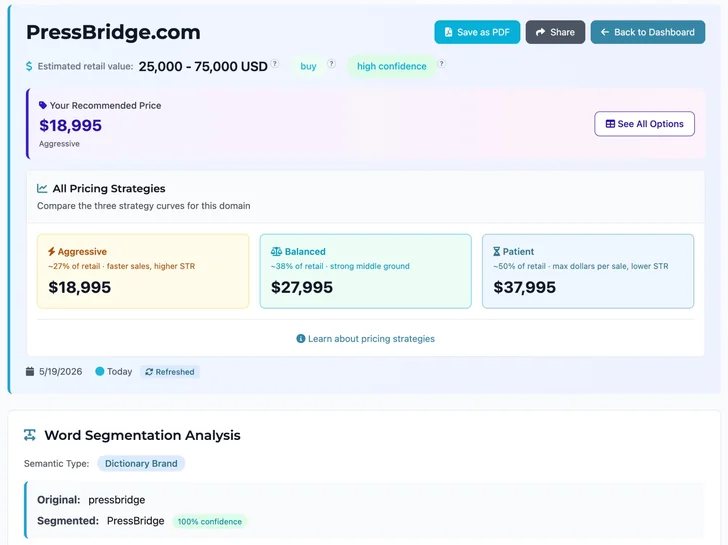Click refresh icon in Refreshed badge
This screenshot has width=728, height=545.
(x=149, y=372)
